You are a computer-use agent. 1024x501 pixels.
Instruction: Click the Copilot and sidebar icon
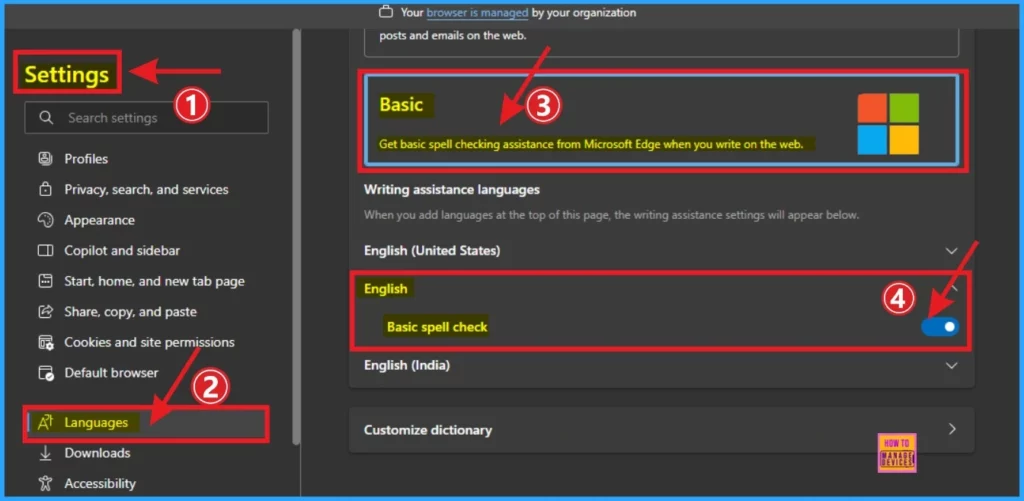point(45,251)
